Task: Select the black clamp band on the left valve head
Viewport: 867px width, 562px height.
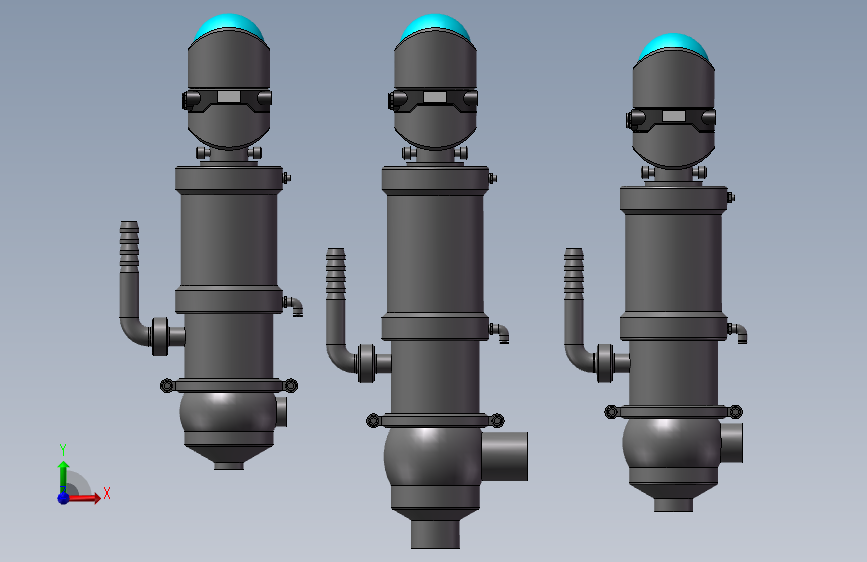Action: tap(227, 100)
